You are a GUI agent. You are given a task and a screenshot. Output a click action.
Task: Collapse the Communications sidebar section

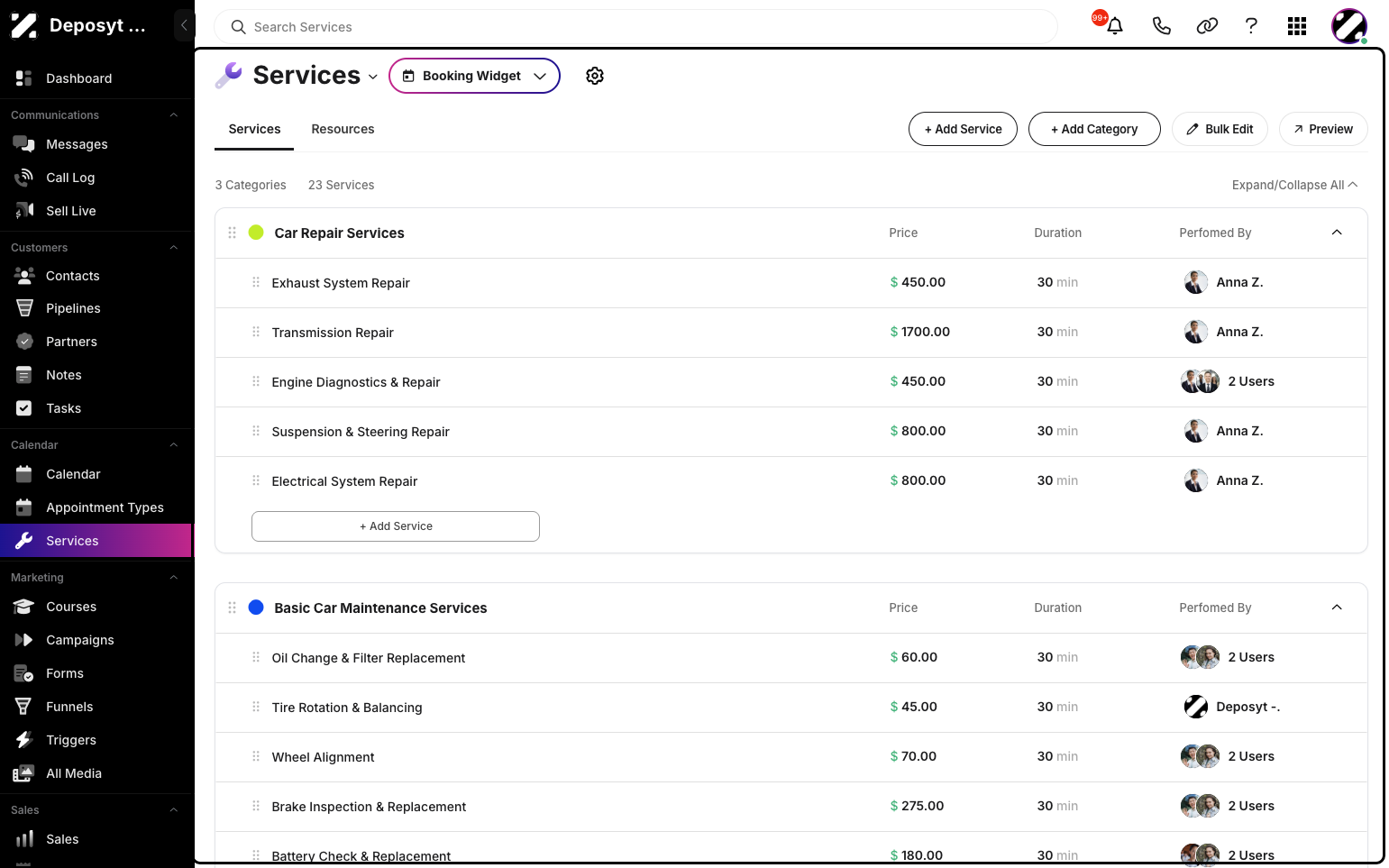pos(174,115)
